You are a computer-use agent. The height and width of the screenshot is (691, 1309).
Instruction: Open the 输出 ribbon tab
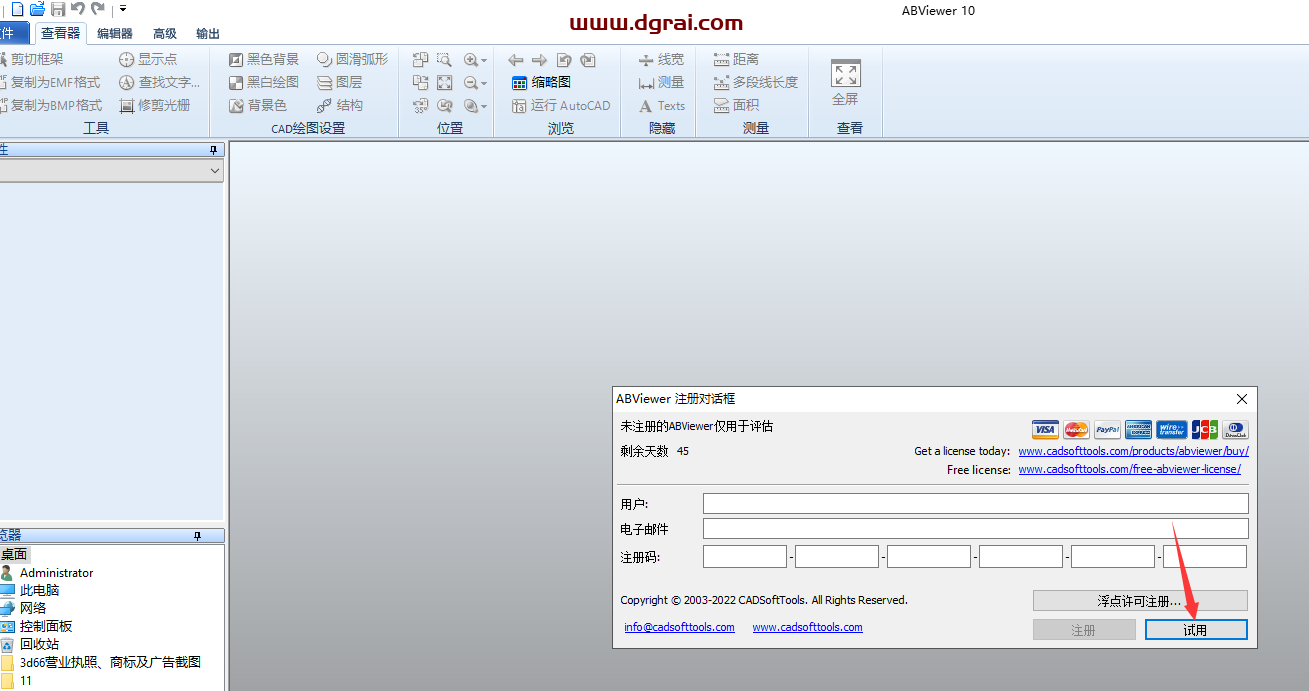[208, 33]
